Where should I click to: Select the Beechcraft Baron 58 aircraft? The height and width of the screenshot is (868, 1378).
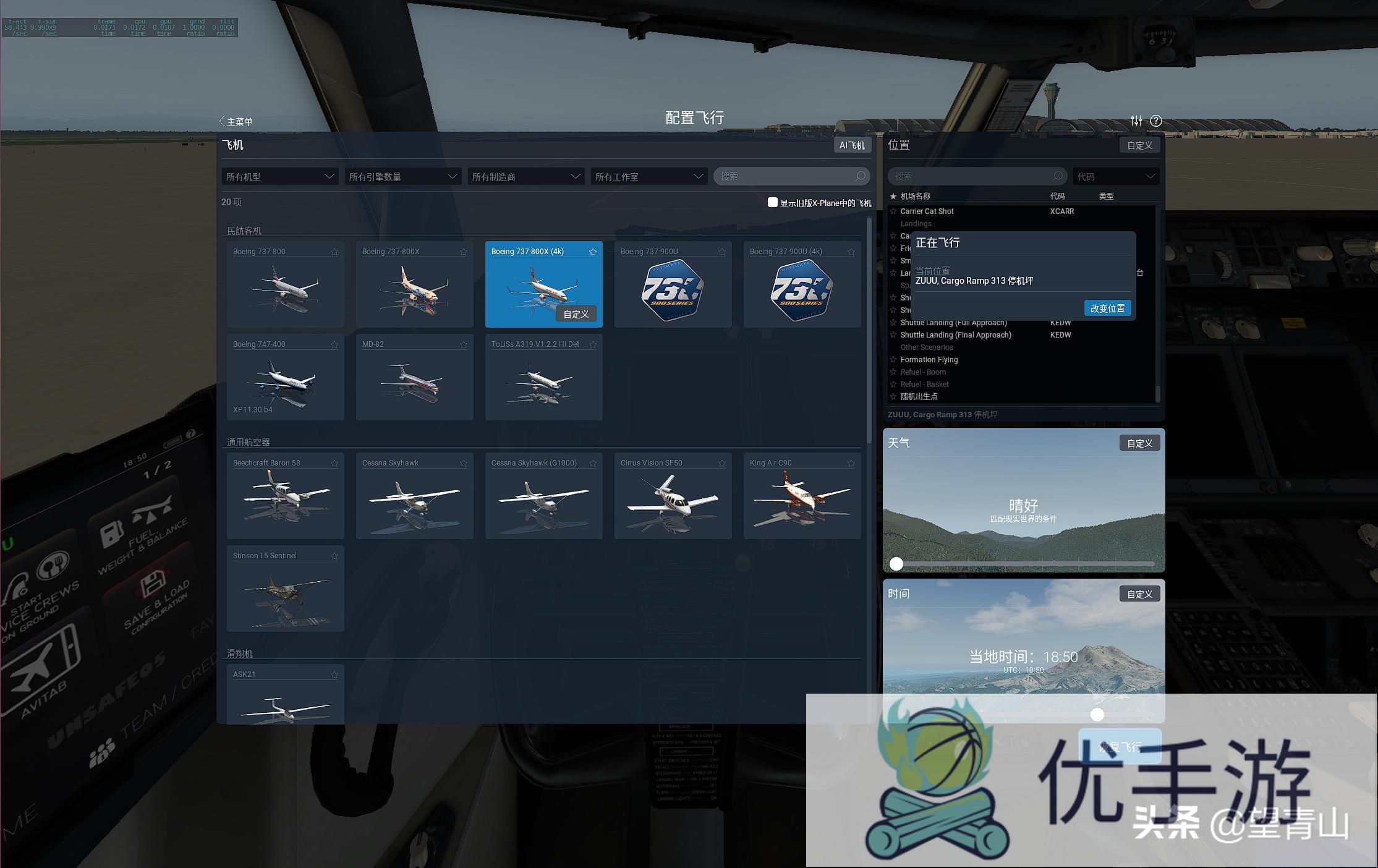[x=286, y=496]
